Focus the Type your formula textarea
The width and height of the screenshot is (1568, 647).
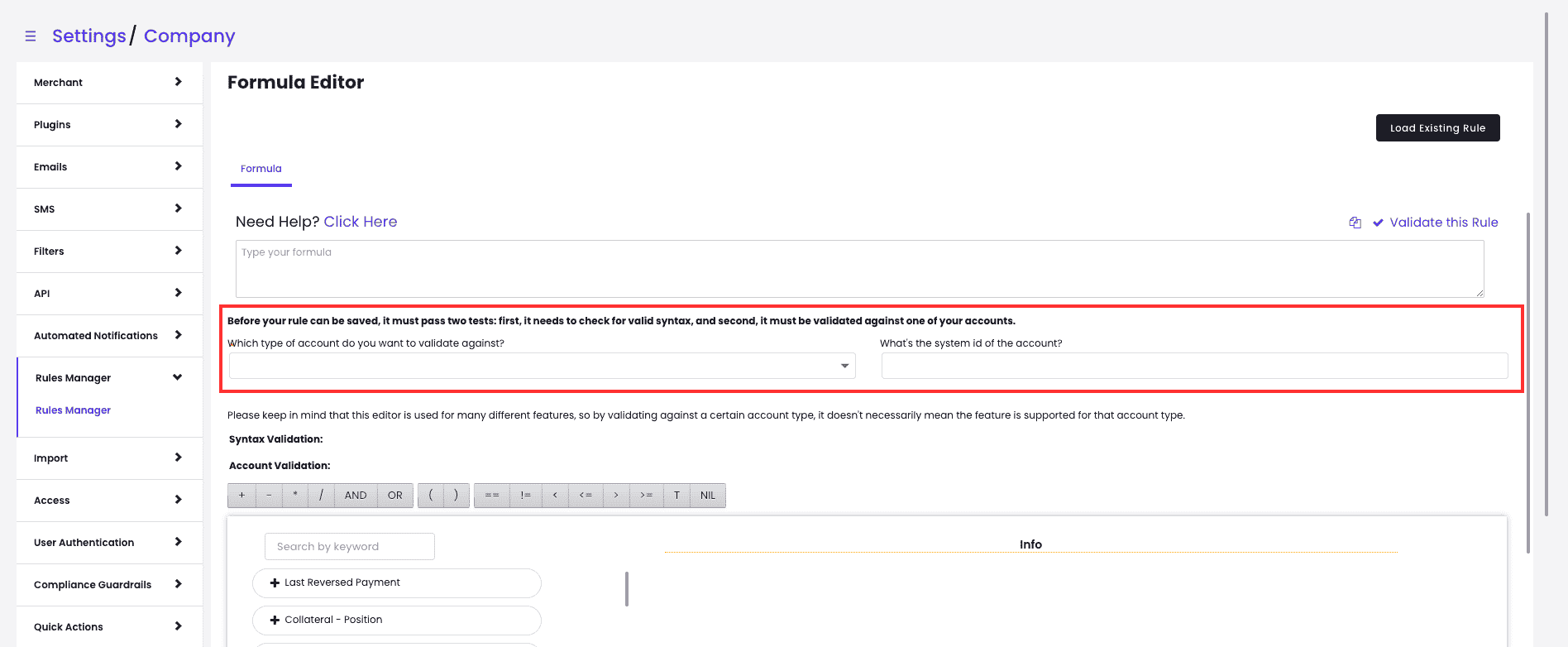860,269
